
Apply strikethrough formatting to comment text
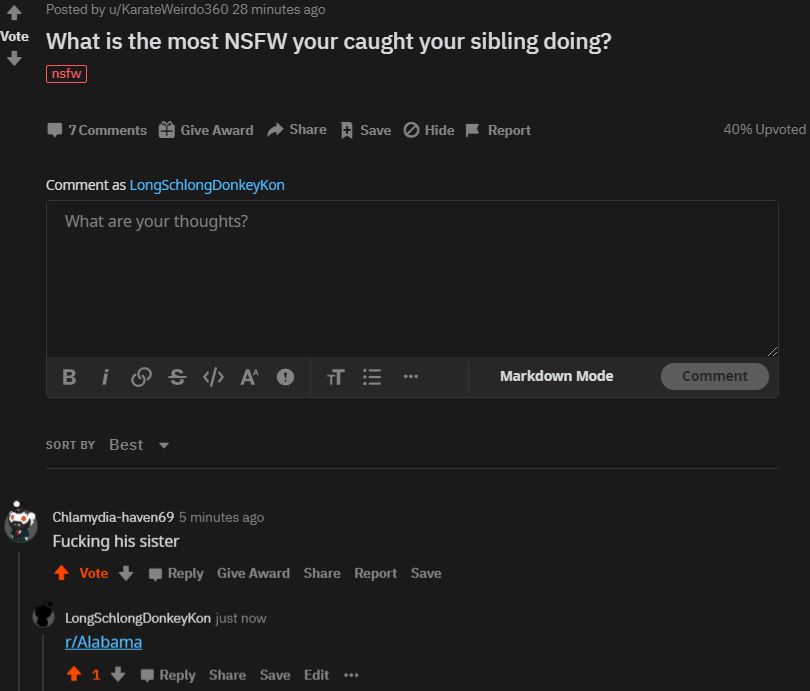point(177,377)
